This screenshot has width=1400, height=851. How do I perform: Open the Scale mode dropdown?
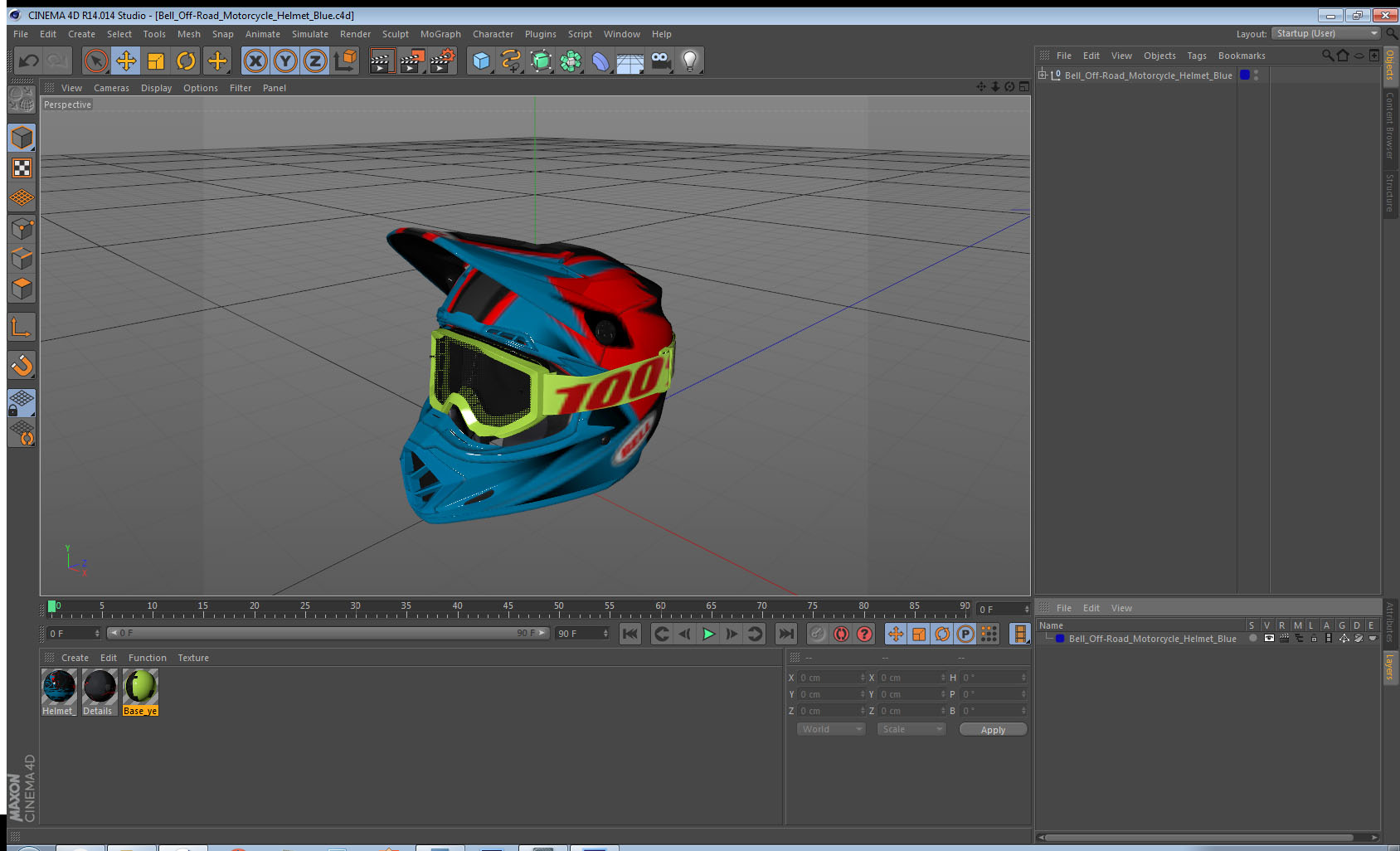pos(911,729)
